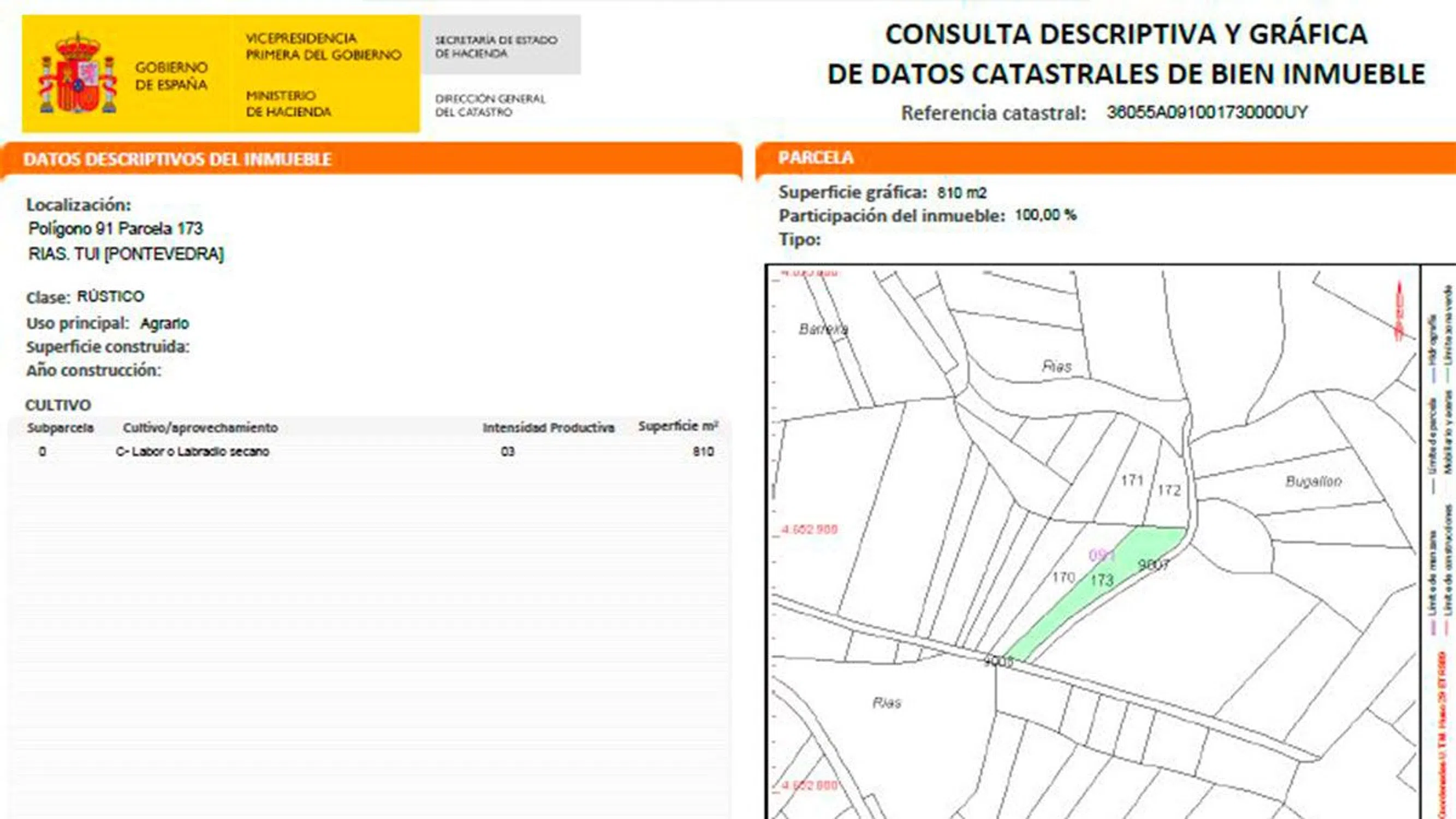The height and width of the screenshot is (819, 1456).
Task: Click the Cultivo/aprovechamiento column header
Action: pos(200,428)
